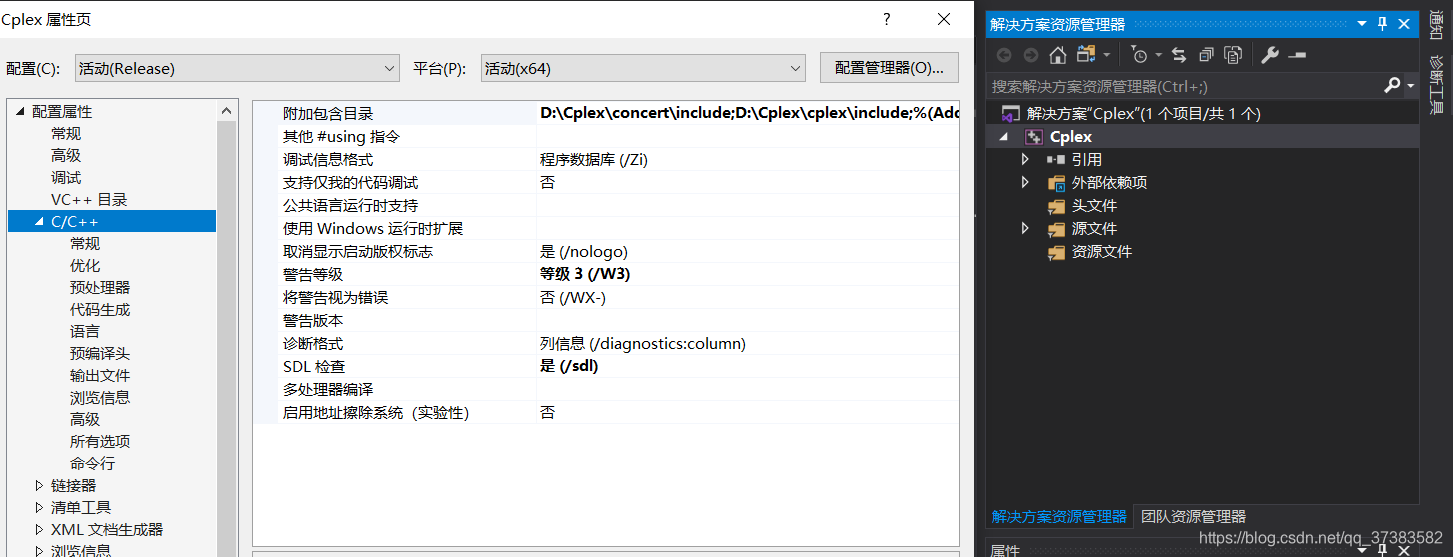
Task: Click the help question mark button
Action: tap(886, 19)
